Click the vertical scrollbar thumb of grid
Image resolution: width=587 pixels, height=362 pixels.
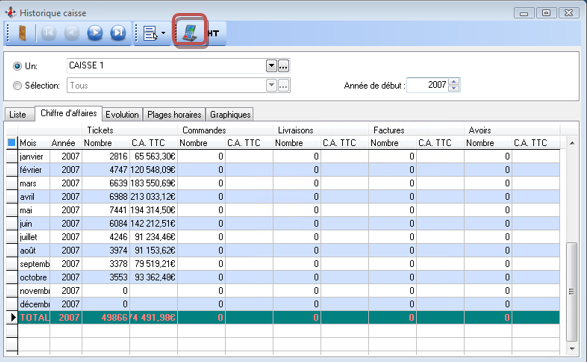[571, 292]
